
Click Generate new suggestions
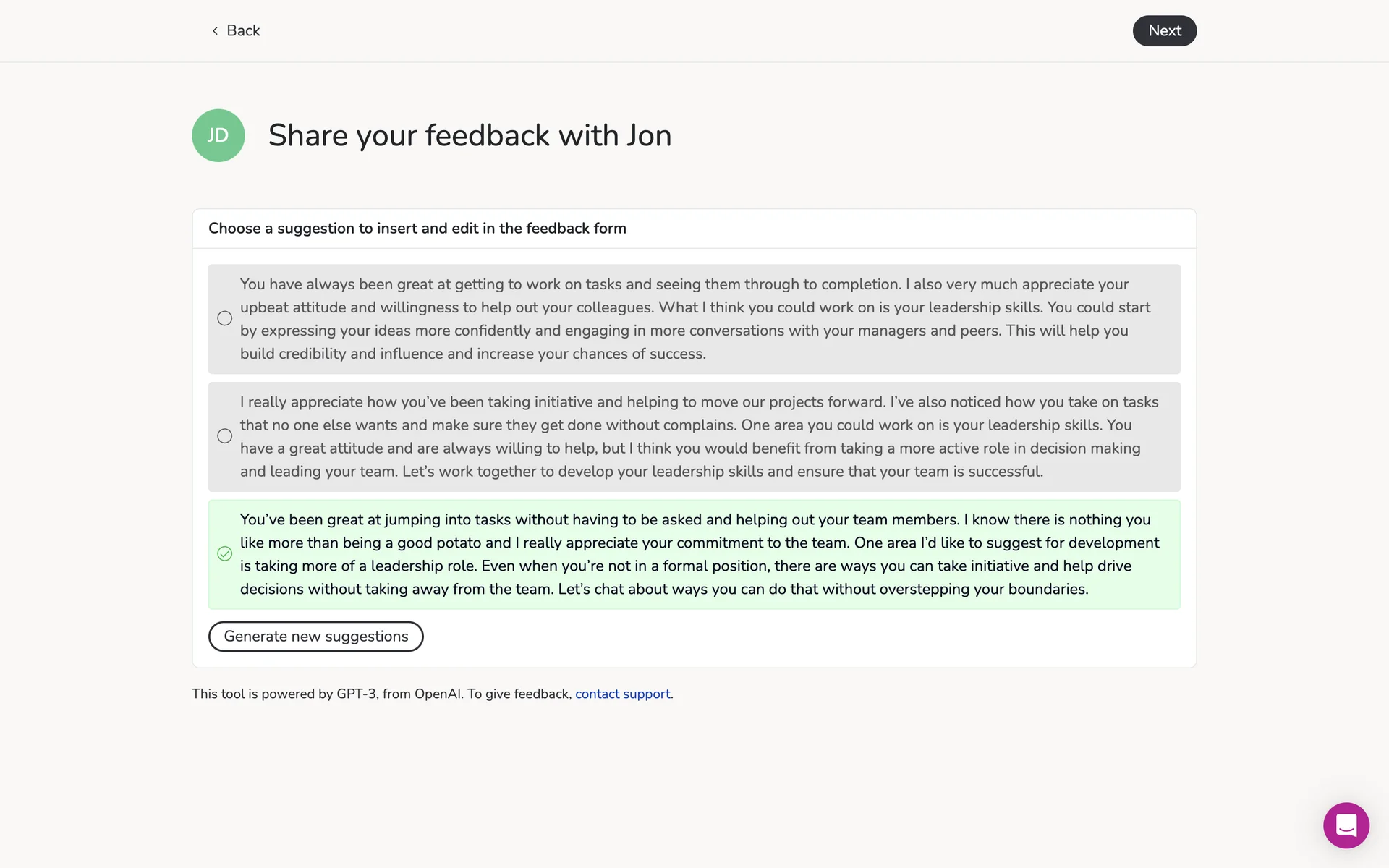(x=315, y=637)
